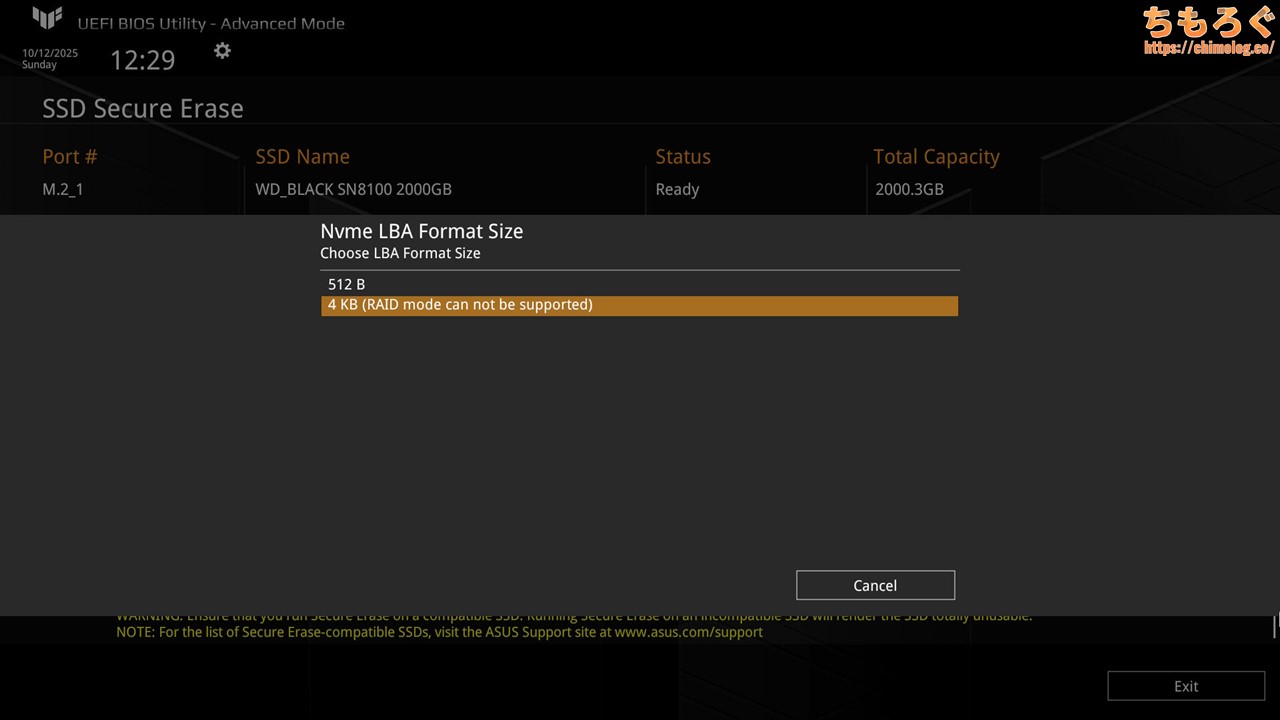Click the Ready status value
Image resolution: width=1280 pixels, height=720 pixels.
[x=677, y=189]
